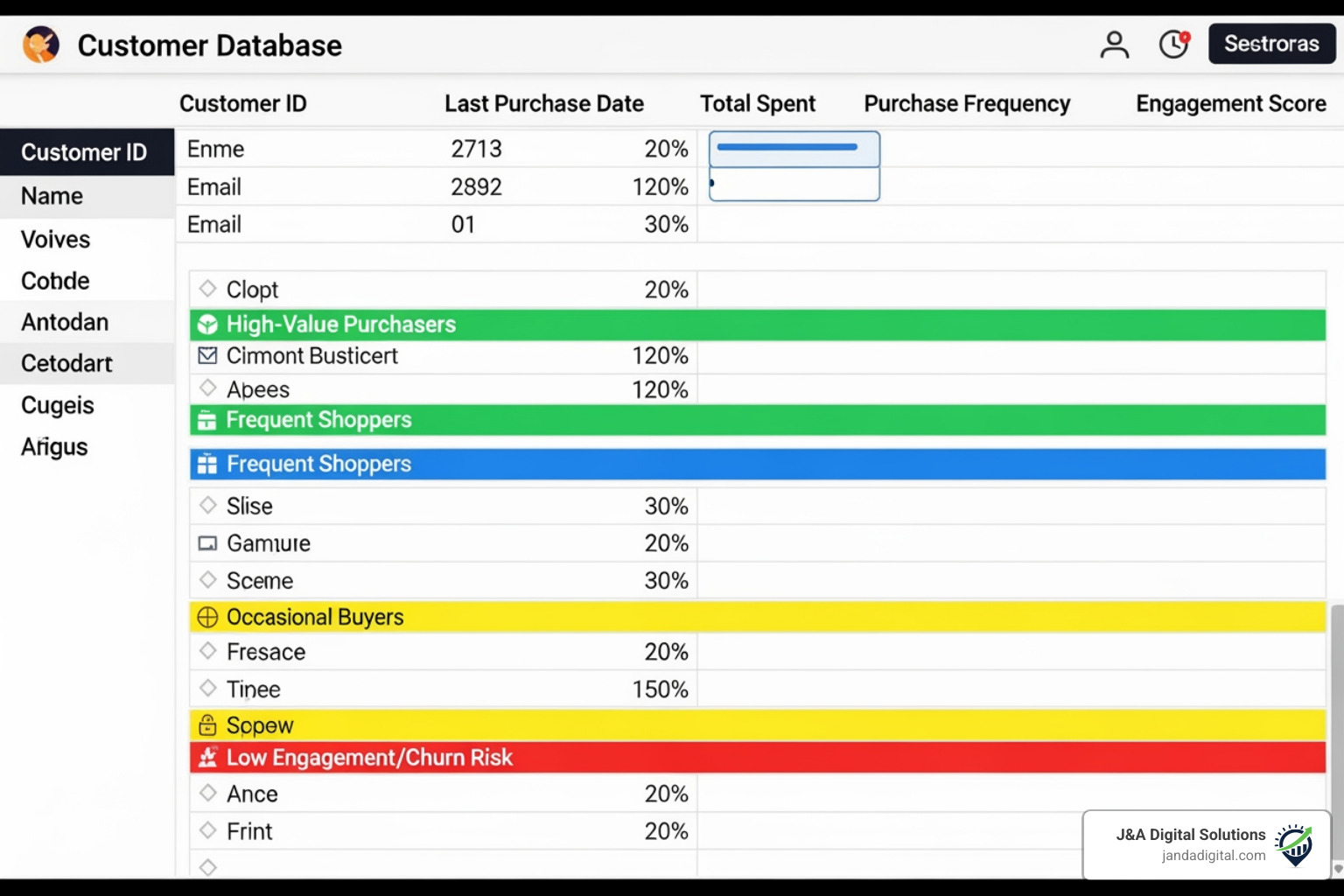Image resolution: width=1344 pixels, height=896 pixels.
Task: Click the diamond icon beside Apees
Action: click(207, 388)
